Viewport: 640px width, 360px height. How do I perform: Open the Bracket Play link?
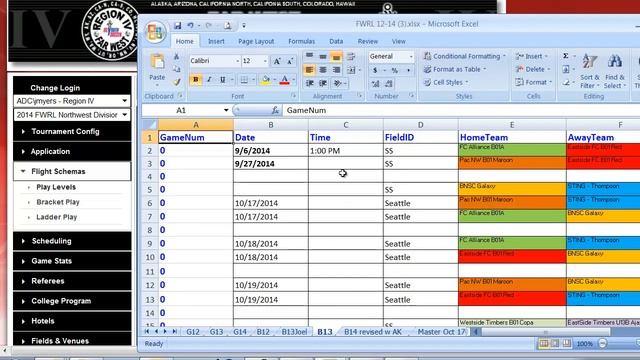coord(58,202)
